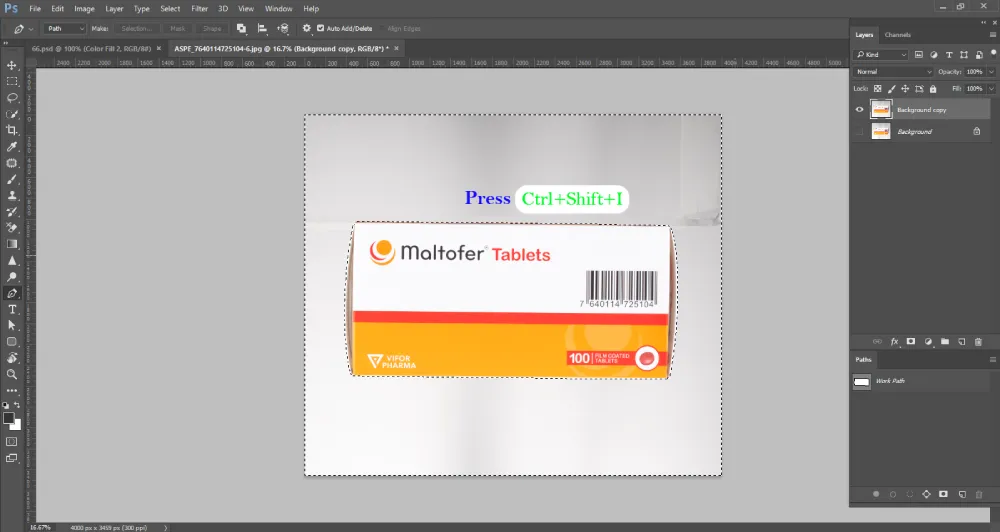Hide the Background copy layer

click(x=859, y=110)
